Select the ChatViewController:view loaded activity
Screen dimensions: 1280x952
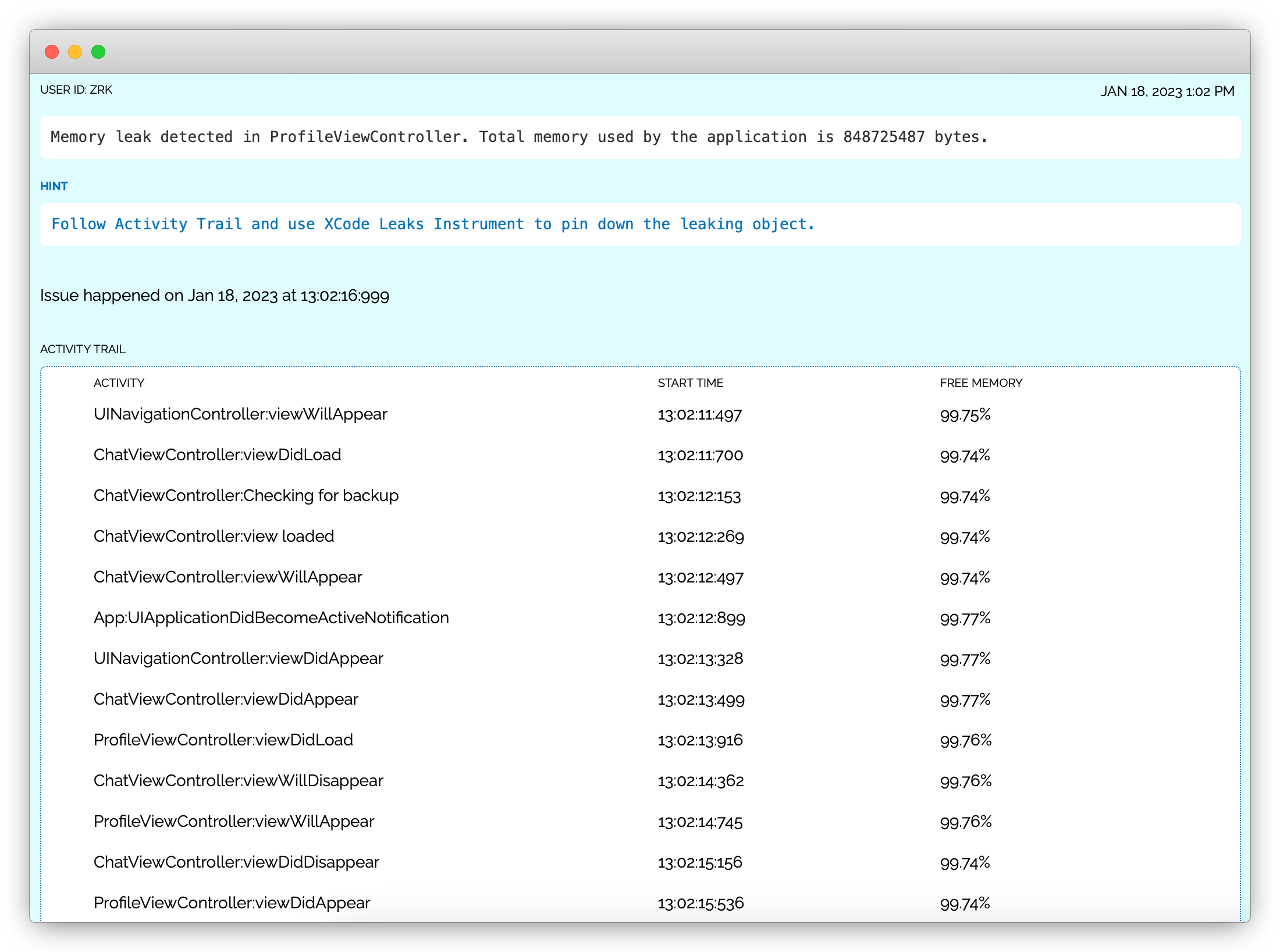coord(214,537)
